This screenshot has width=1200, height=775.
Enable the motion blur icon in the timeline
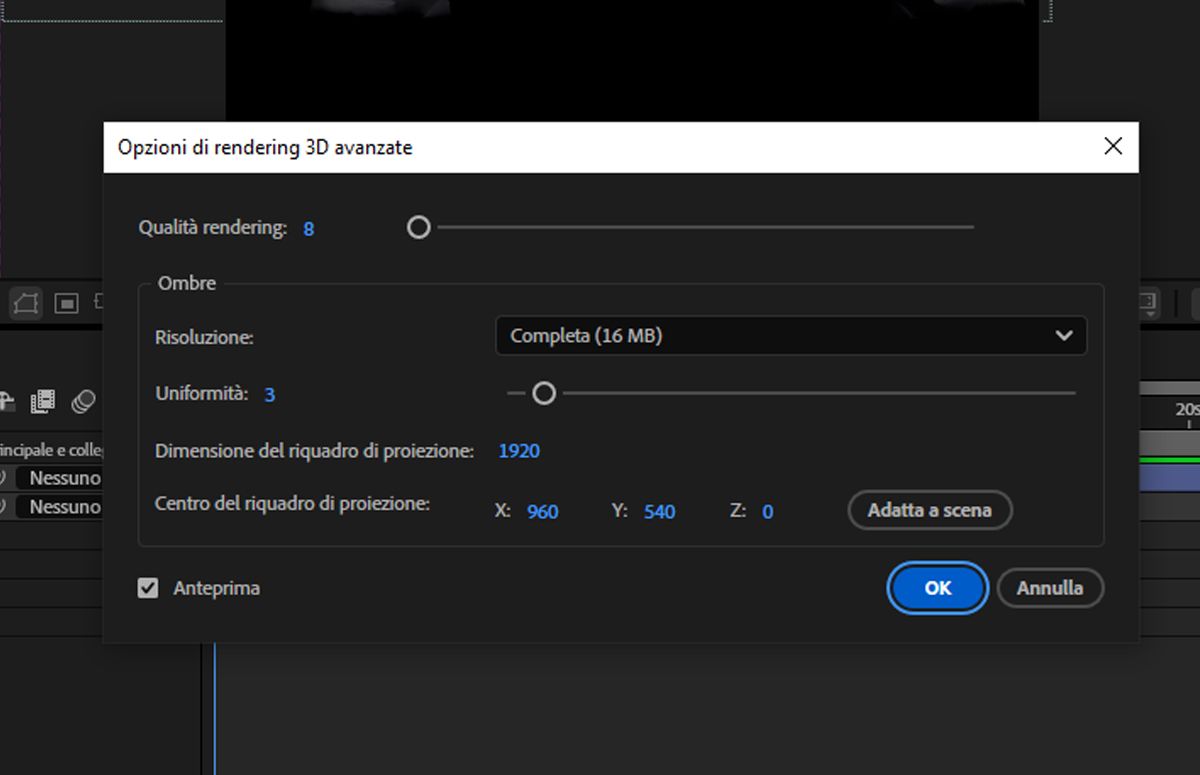click(x=85, y=402)
